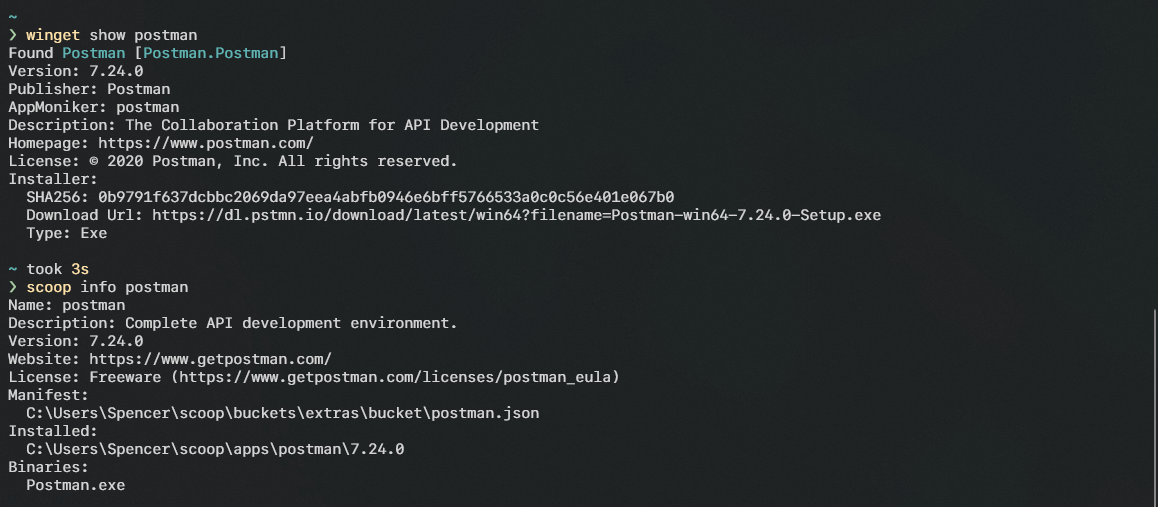The height and width of the screenshot is (507, 1158).
Task: Click the scoop apps postman installed path
Action: click(215, 449)
